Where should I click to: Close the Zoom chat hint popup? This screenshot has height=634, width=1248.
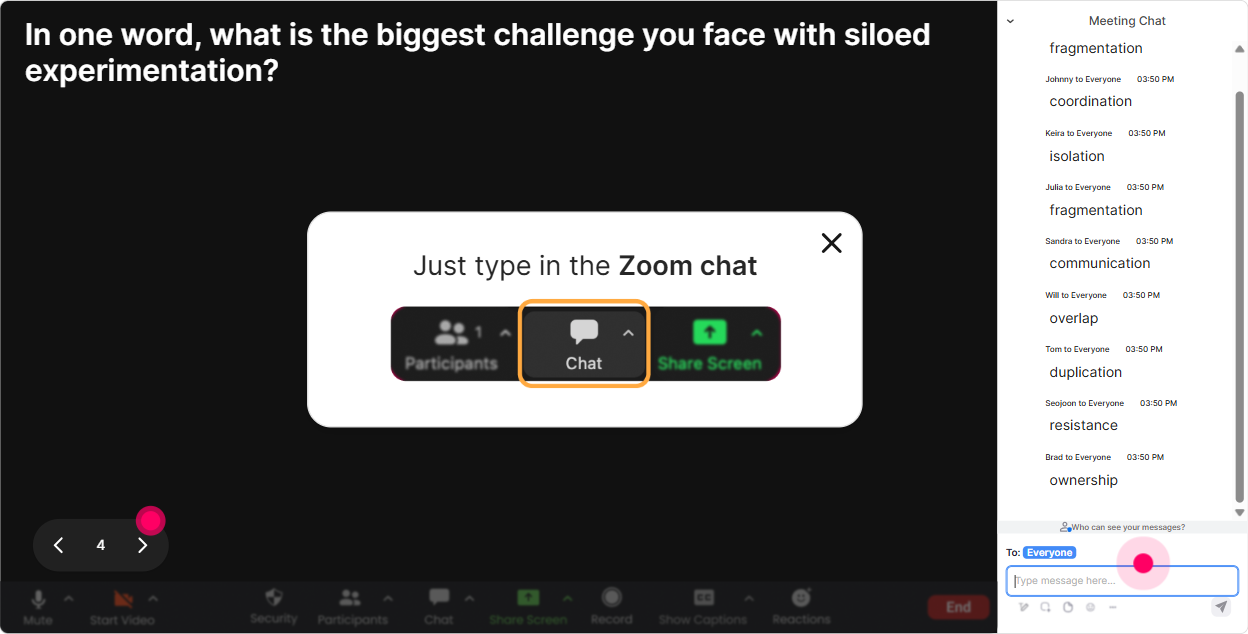click(x=831, y=243)
